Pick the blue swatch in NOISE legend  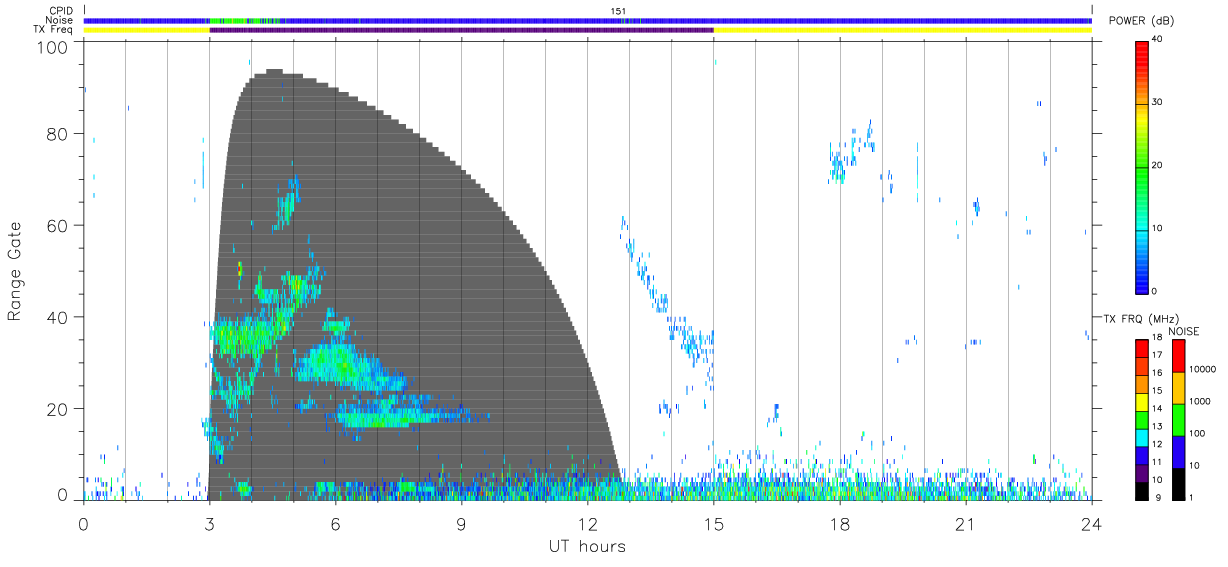point(1178,452)
